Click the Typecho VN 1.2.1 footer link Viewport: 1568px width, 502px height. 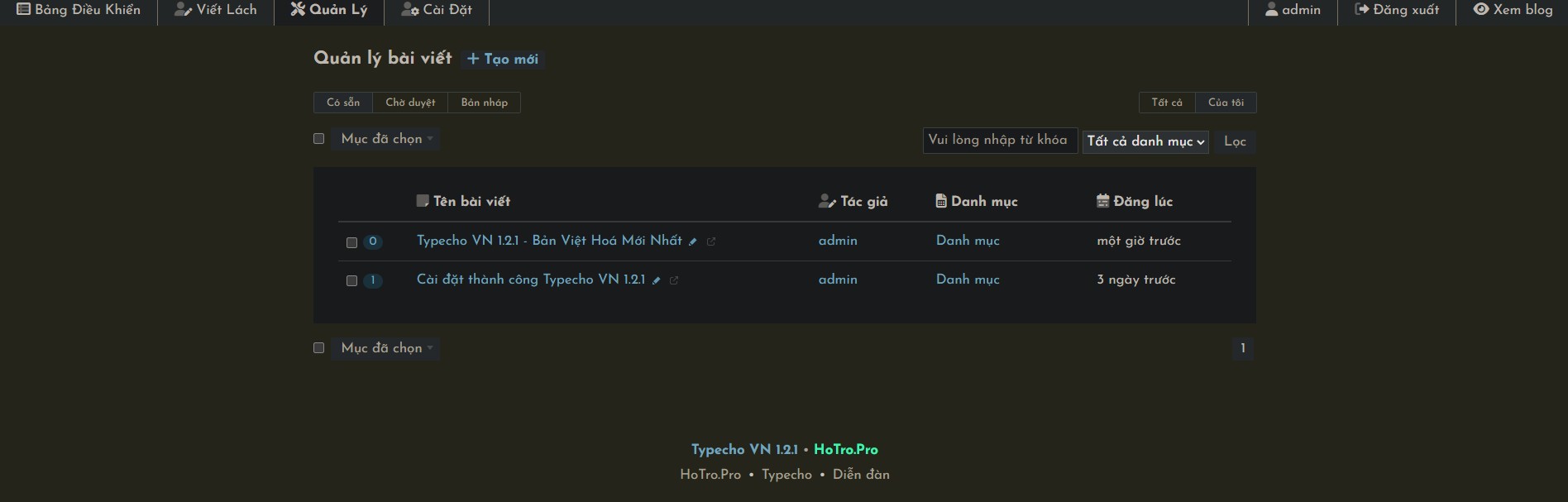click(744, 450)
